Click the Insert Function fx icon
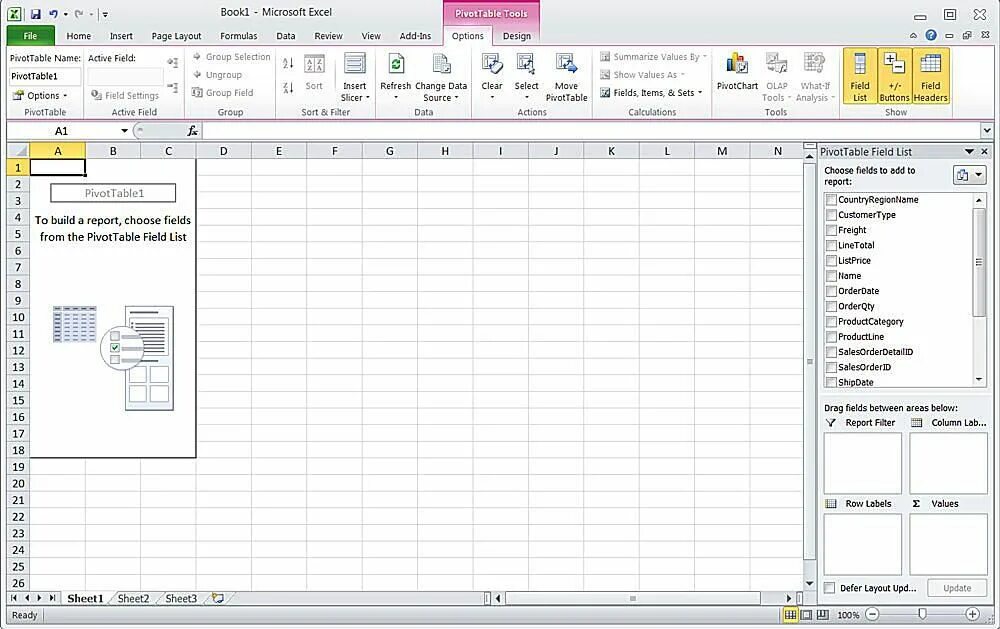Screen dimensions: 1000x629 (x=193, y=131)
